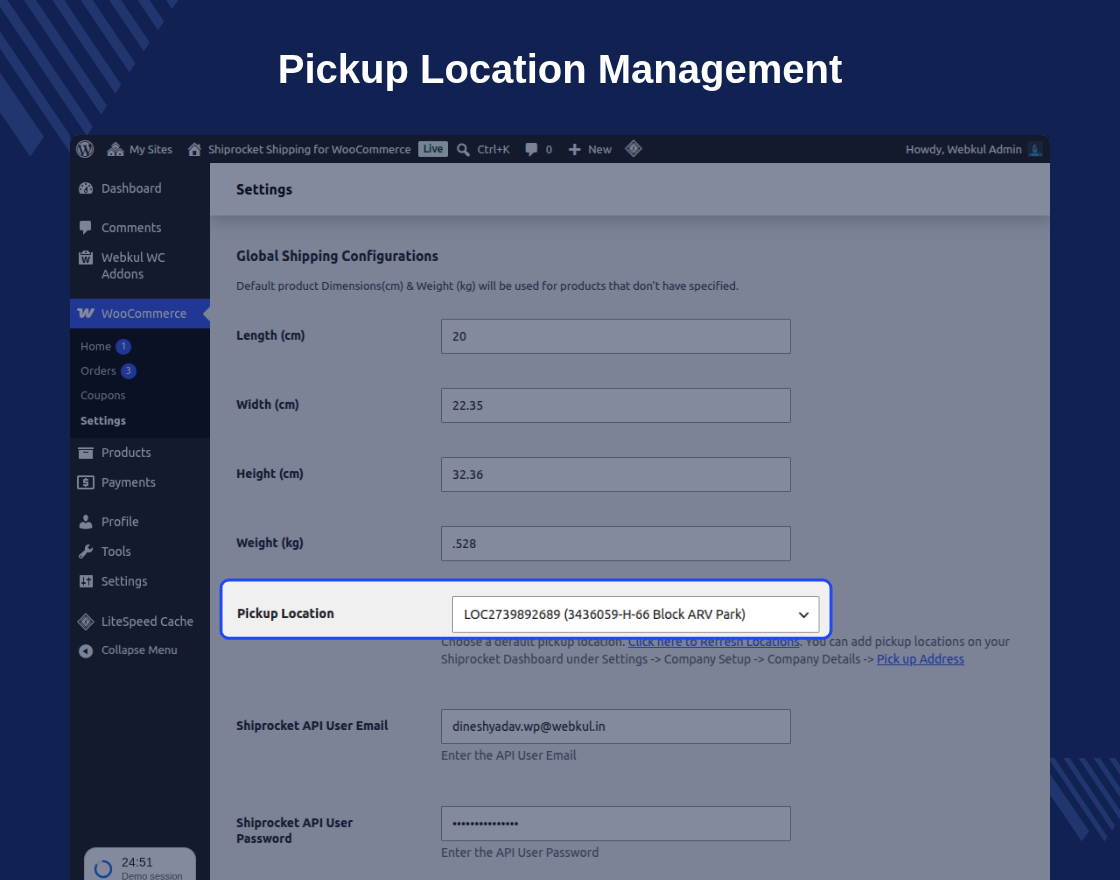
Task: Click the My Sites houses icon
Action: point(115,149)
